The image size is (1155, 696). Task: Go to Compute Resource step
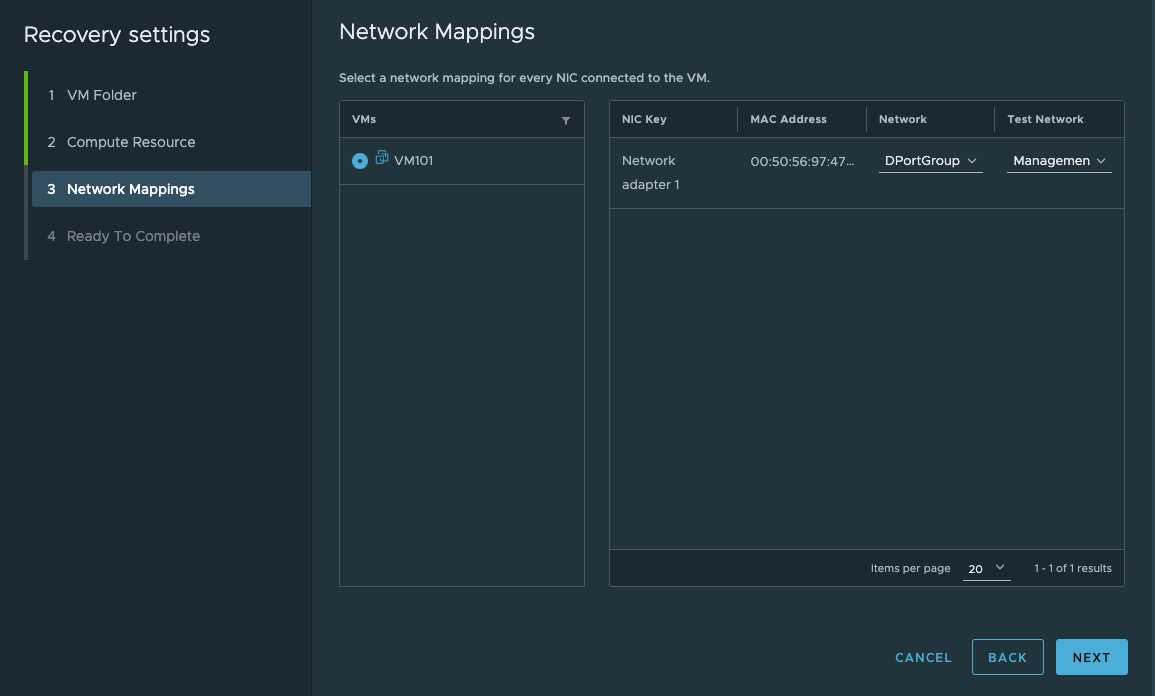click(x=130, y=142)
